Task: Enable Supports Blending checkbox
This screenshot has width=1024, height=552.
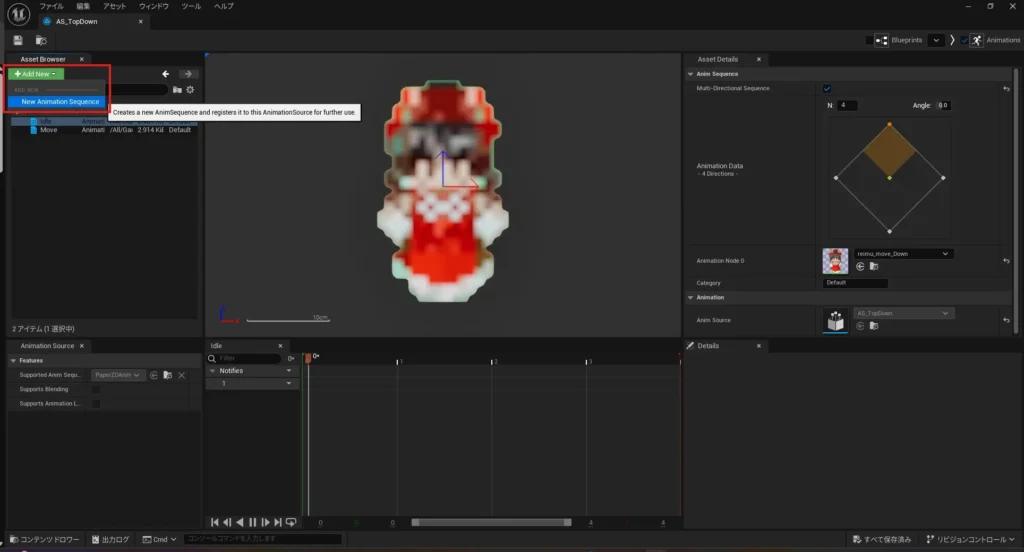Action: pyautogui.click(x=96, y=389)
